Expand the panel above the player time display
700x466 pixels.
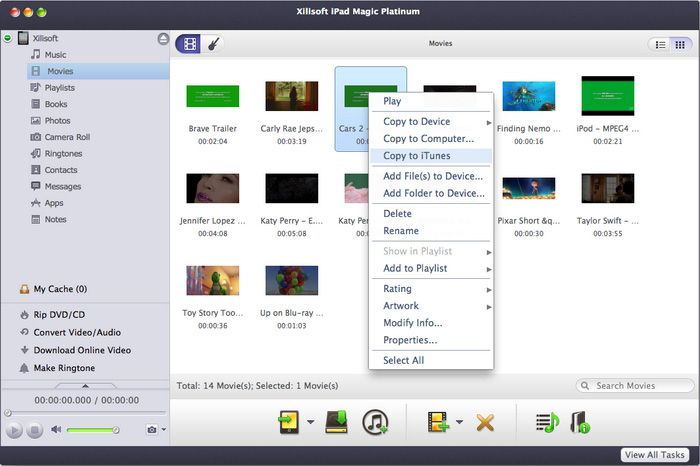pyautogui.click(x=85, y=385)
